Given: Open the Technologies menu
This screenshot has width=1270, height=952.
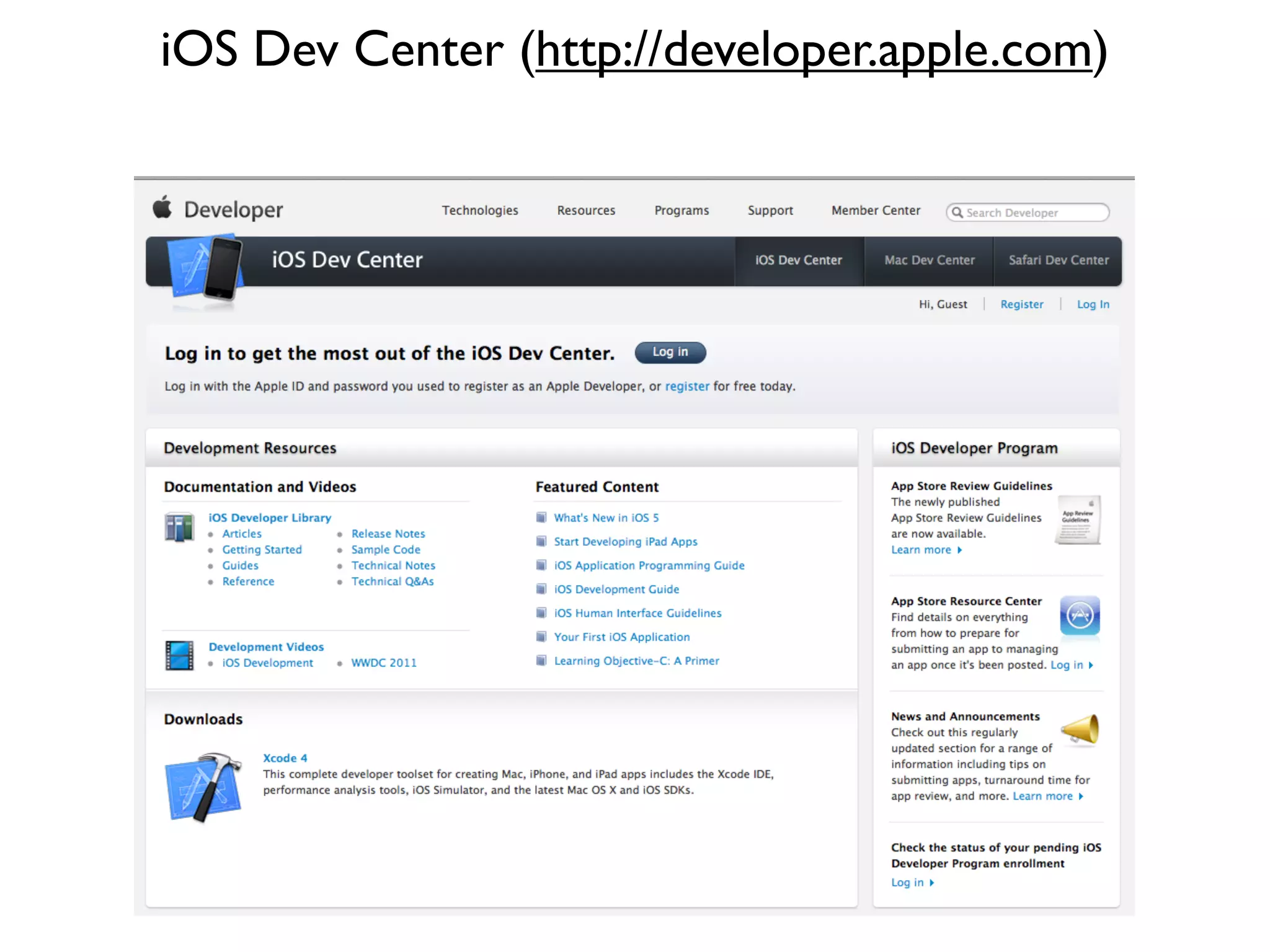Looking at the screenshot, I should tap(480, 211).
